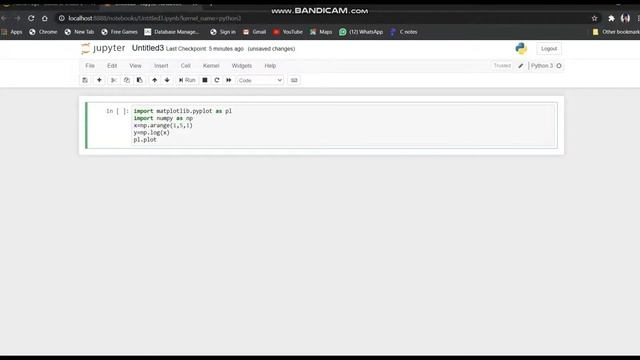Run the selected cell
The image size is (640, 360).
187,80
